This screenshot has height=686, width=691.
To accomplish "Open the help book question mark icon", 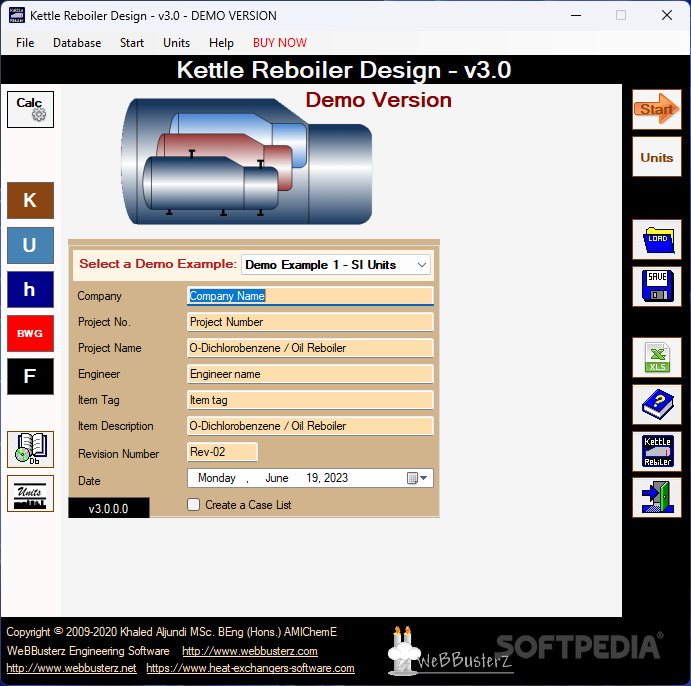I will [657, 404].
